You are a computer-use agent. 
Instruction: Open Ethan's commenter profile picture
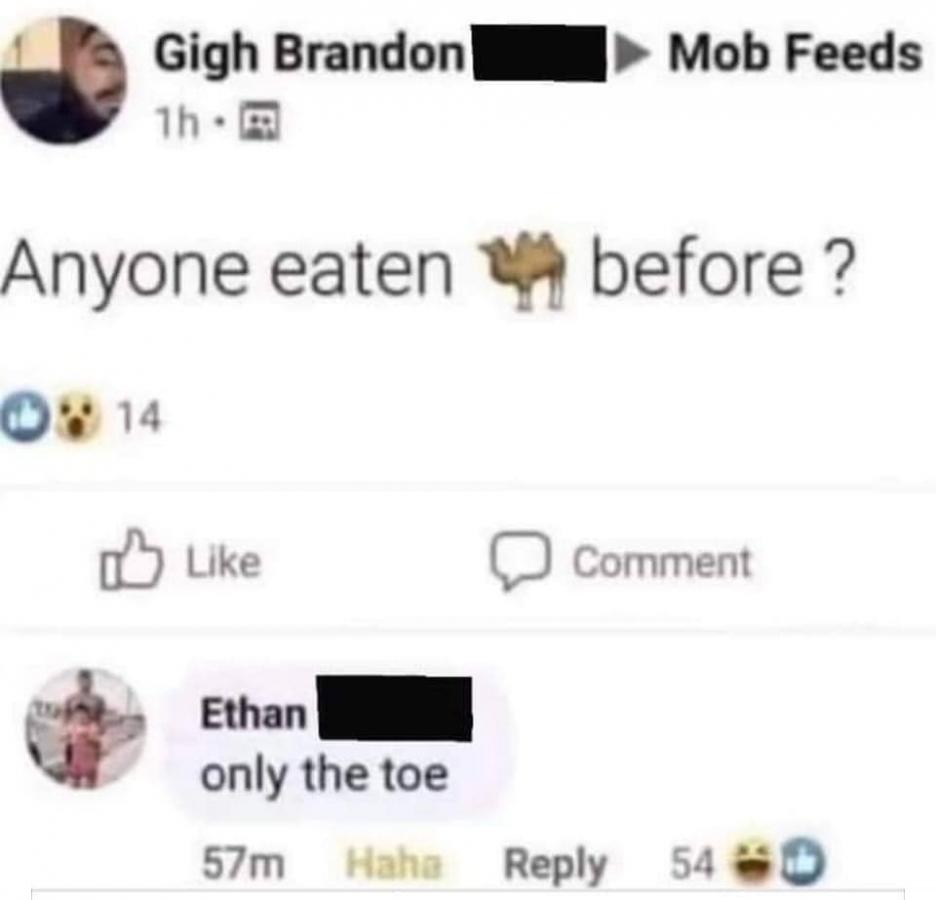85,729
